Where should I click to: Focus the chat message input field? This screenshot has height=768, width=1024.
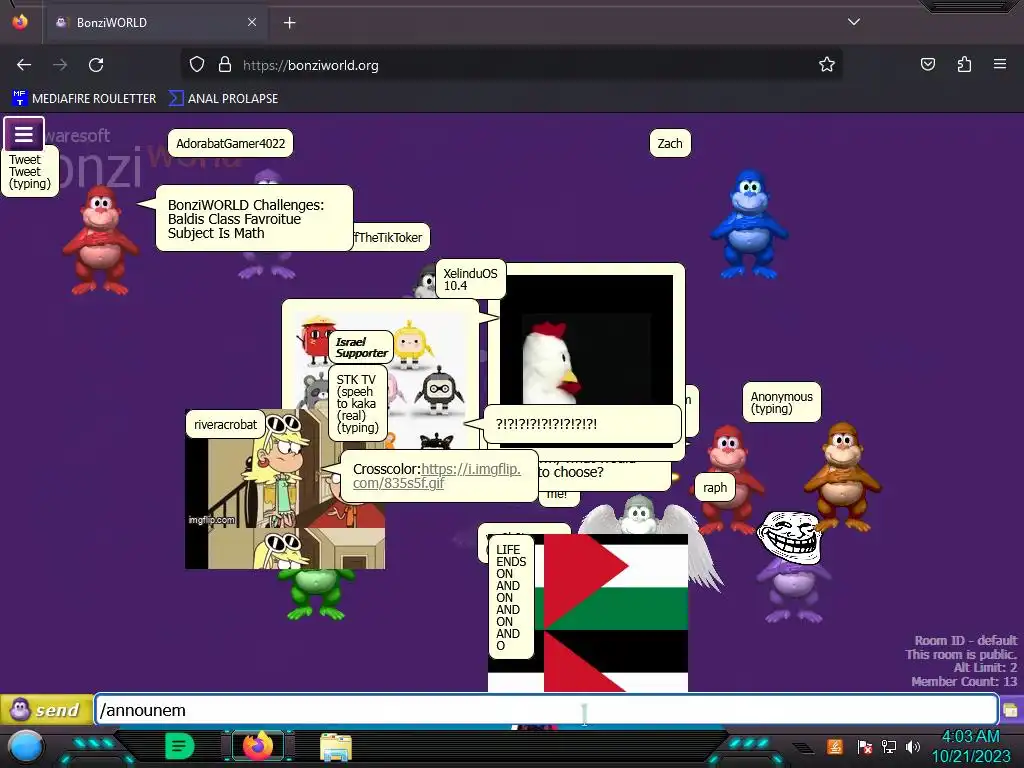coord(546,710)
